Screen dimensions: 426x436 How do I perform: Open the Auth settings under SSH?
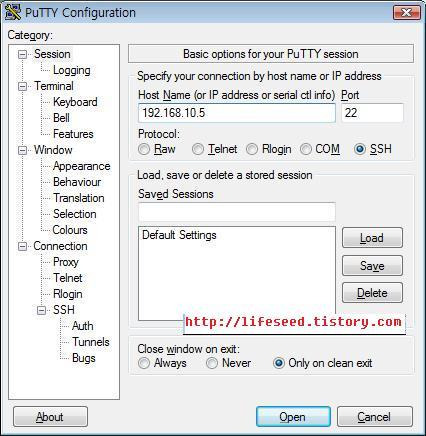[83, 326]
